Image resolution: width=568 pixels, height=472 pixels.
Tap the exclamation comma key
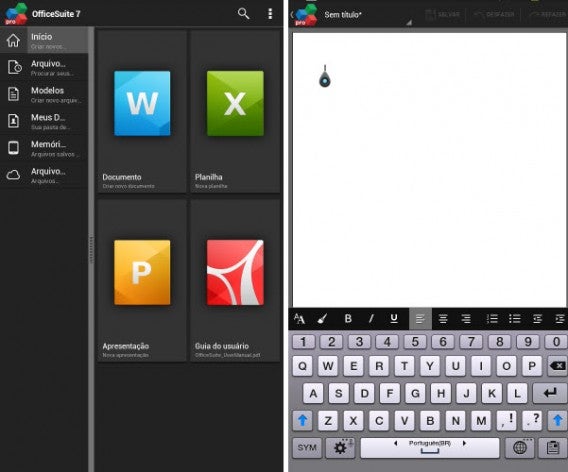pyautogui.click(x=506, y=421)
